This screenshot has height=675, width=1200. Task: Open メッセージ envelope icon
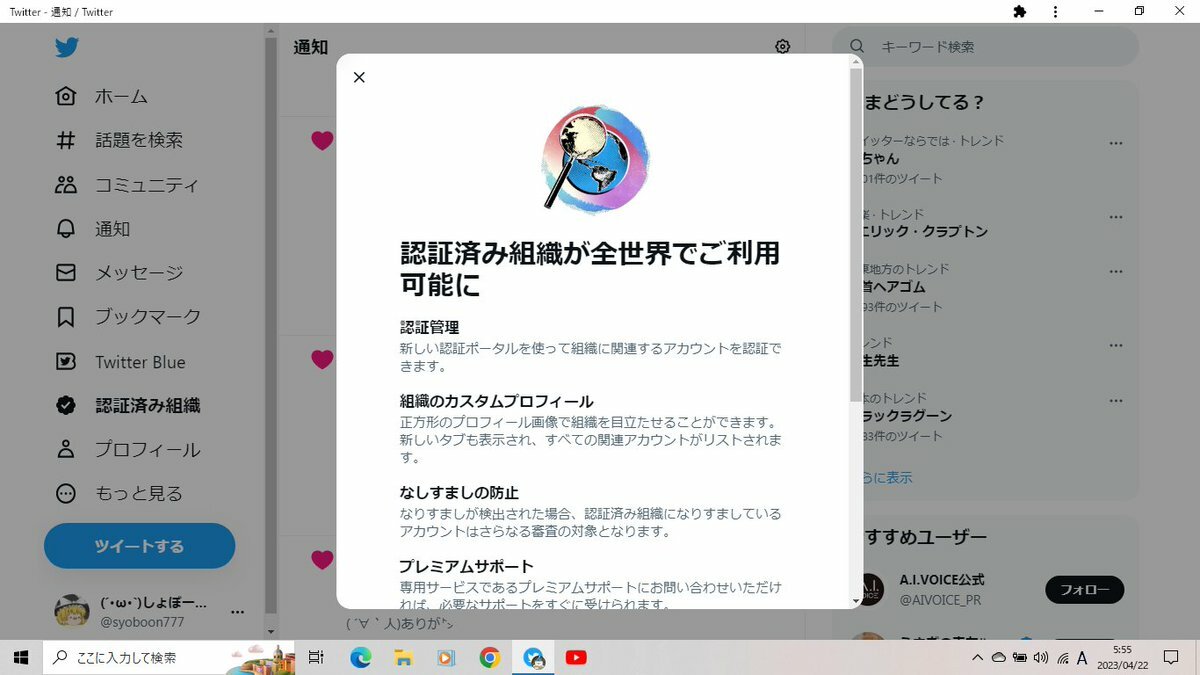pyautogui.click(x=66, y=272)
